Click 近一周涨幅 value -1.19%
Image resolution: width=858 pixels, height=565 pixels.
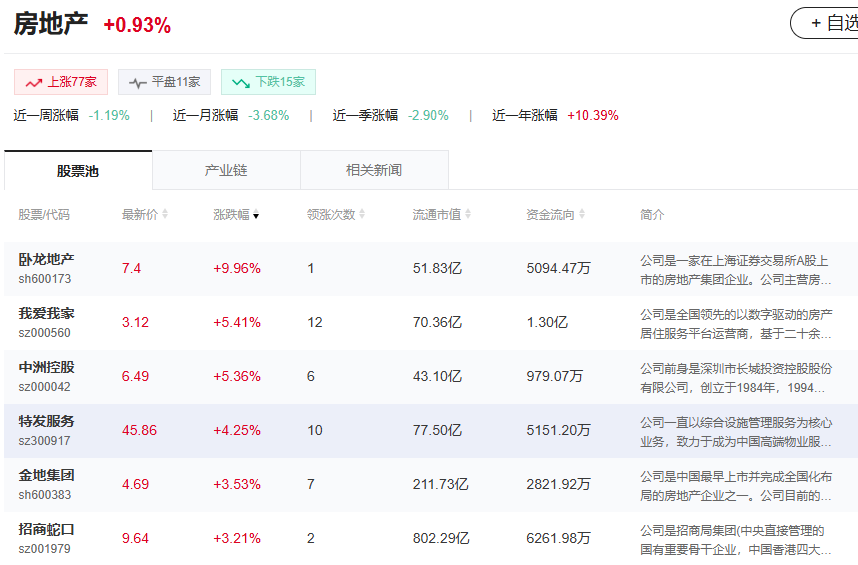(109, 115)
